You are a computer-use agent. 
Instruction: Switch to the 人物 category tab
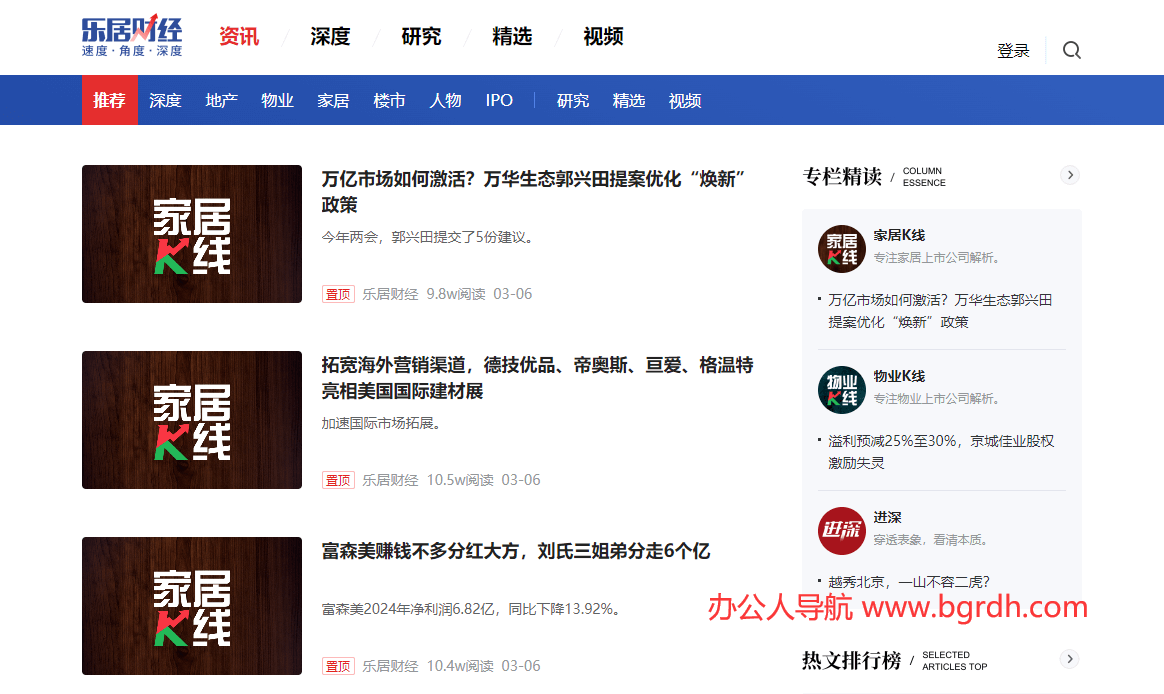pos(445,100)
